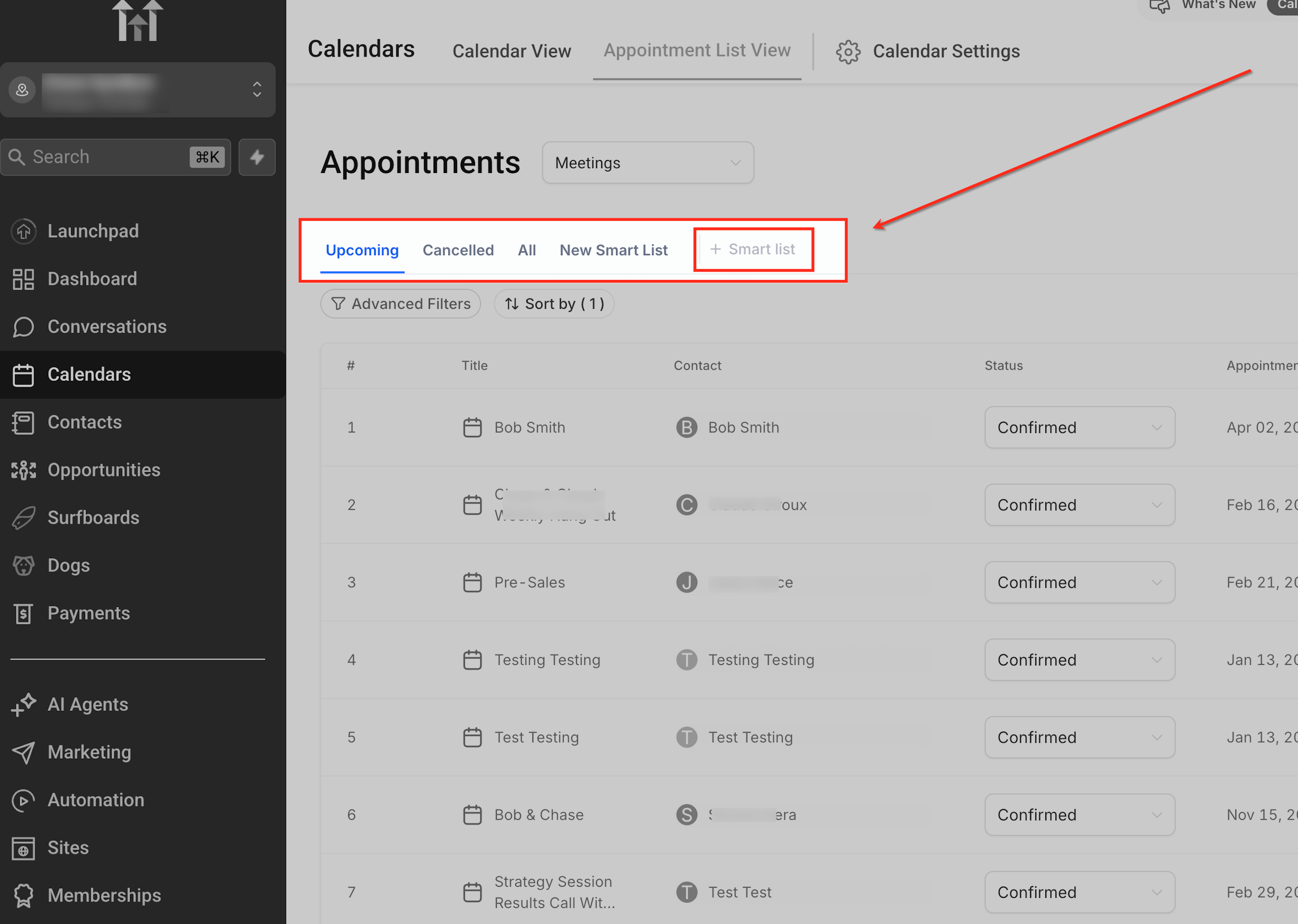The image size is (1298, 924).
Task: Open the Opportunities sidebar icon
Action: [23, 470]
